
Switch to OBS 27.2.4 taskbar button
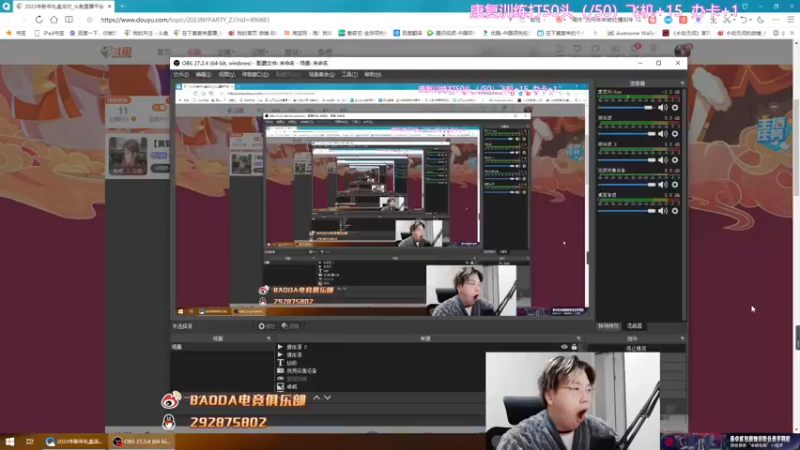[141, 441]
